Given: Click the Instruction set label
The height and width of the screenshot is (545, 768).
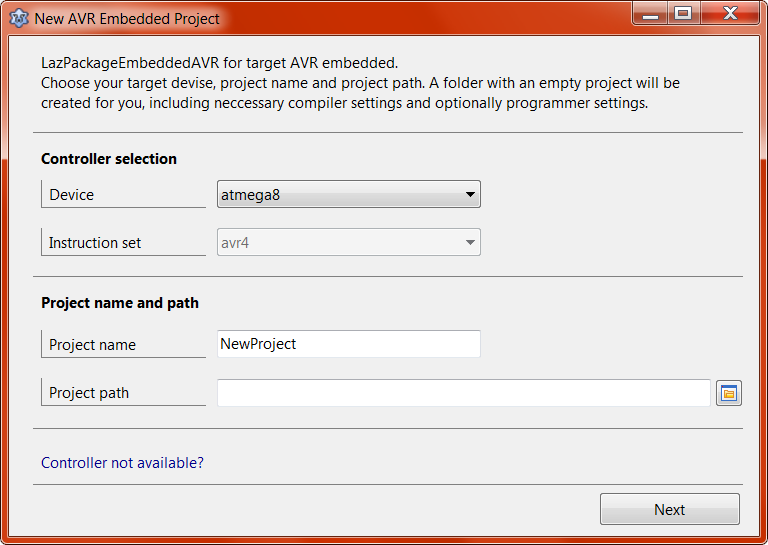Looking at the screenshot, I should (x=95, y=243).
